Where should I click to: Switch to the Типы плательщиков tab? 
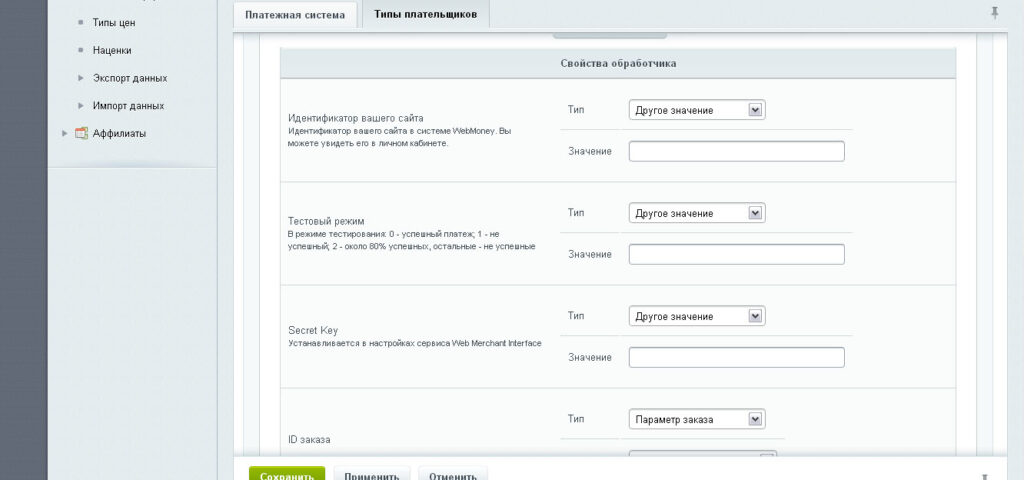426,15
